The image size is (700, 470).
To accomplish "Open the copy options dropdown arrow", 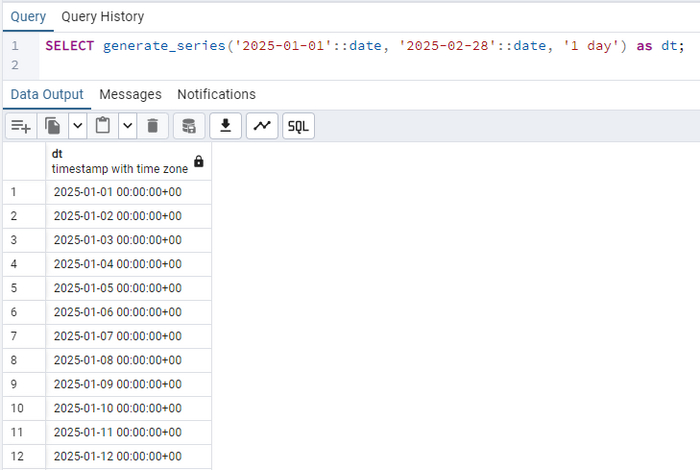I will tap(78, 126).
